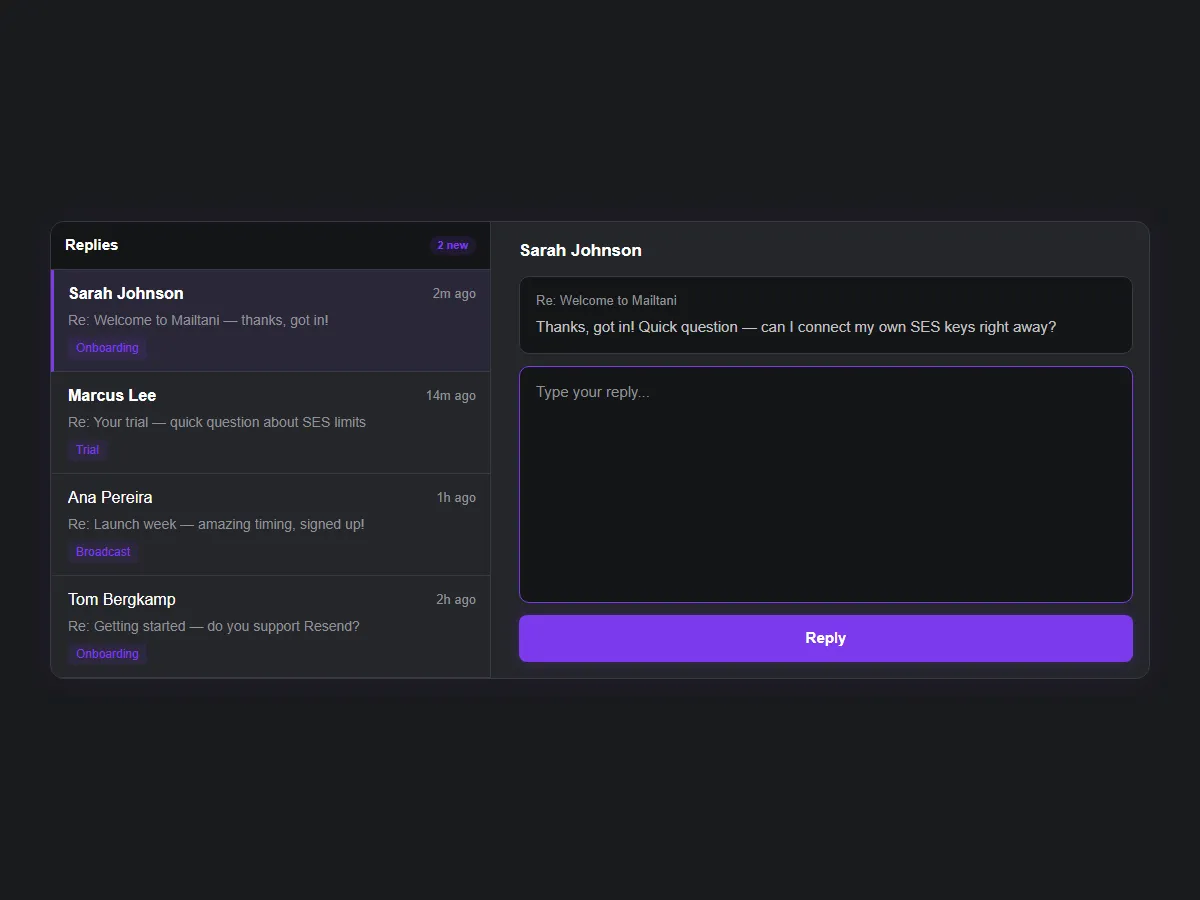Click the 'Re: Welcome to Mailtani' subject line
1200x900 pixels.
coord(606,300)
